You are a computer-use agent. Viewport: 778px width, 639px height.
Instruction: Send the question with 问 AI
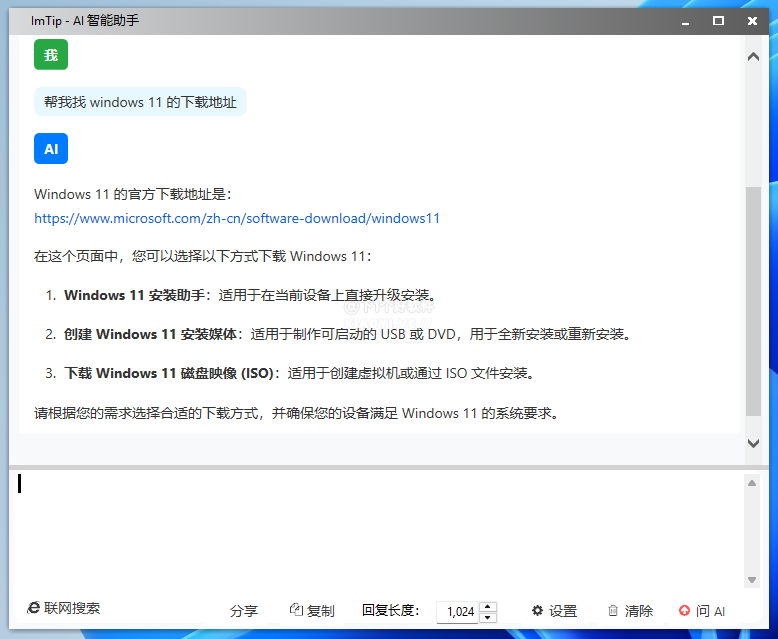(x=701, y=611)
